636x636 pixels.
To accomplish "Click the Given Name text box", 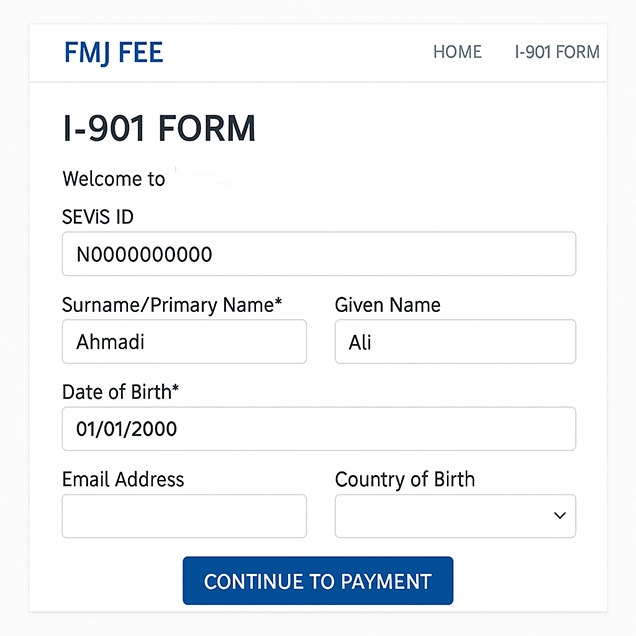I will [455, 342].
